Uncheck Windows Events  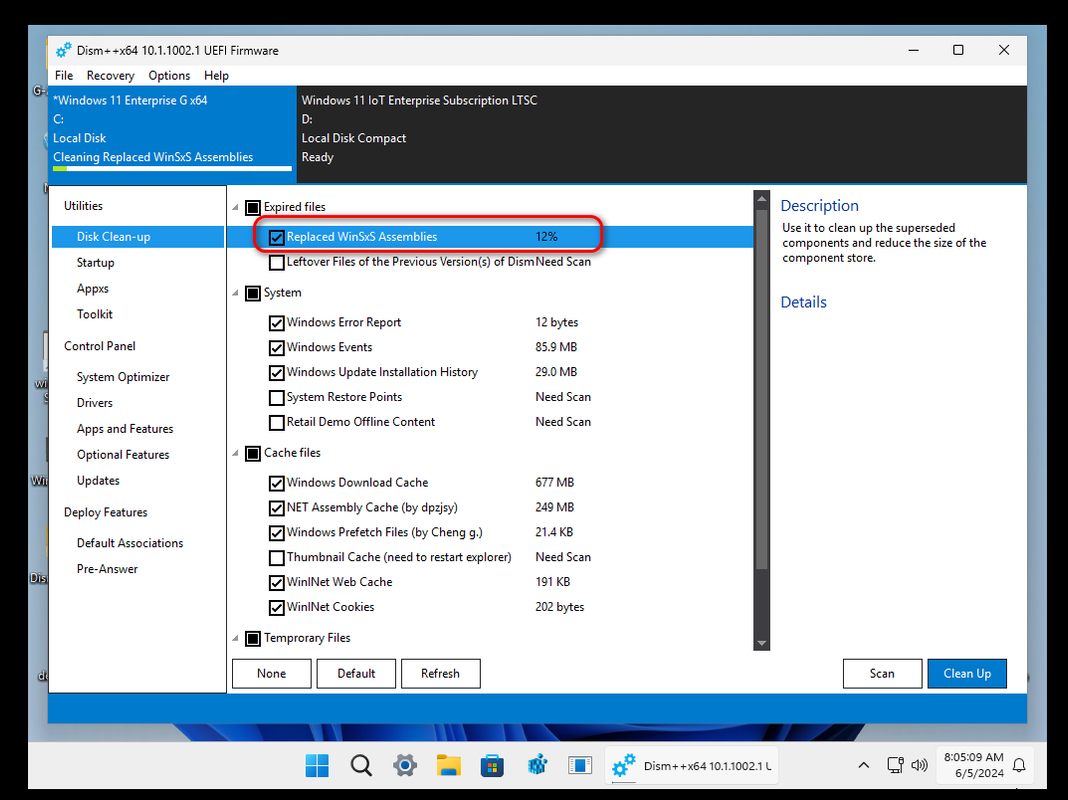pos(277,348)
